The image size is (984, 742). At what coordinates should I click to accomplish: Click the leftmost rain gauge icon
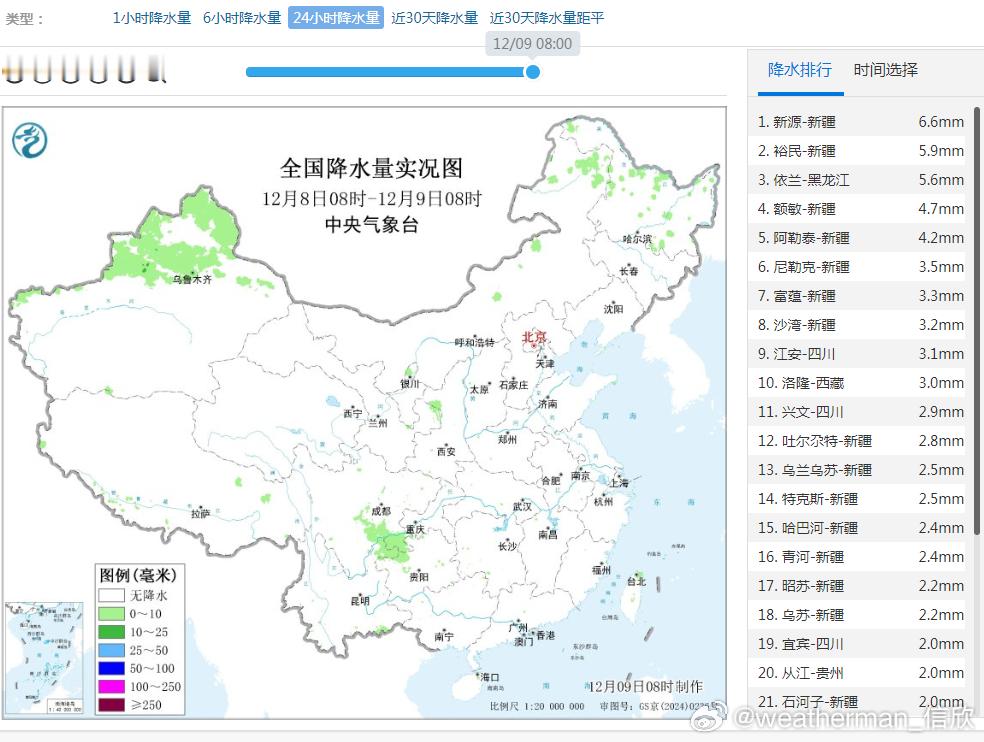click(14, 72)
